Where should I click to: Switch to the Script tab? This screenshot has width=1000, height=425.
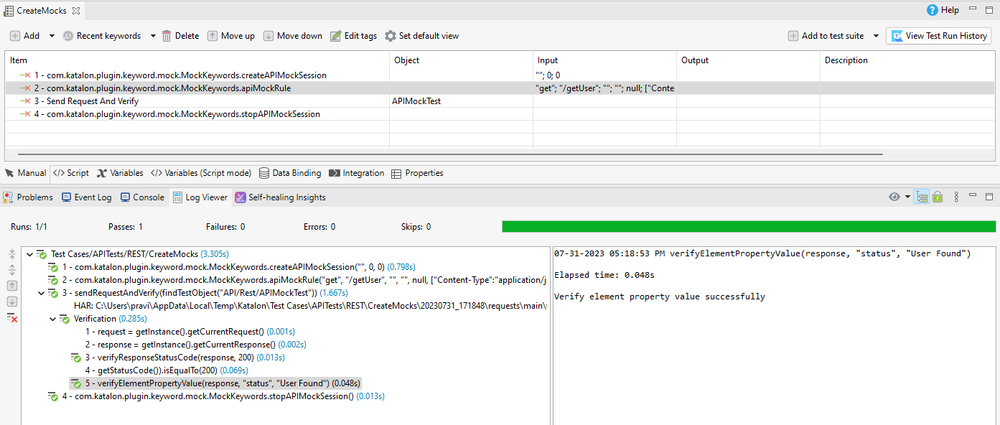pyautogui.click(x=70, y=173)
